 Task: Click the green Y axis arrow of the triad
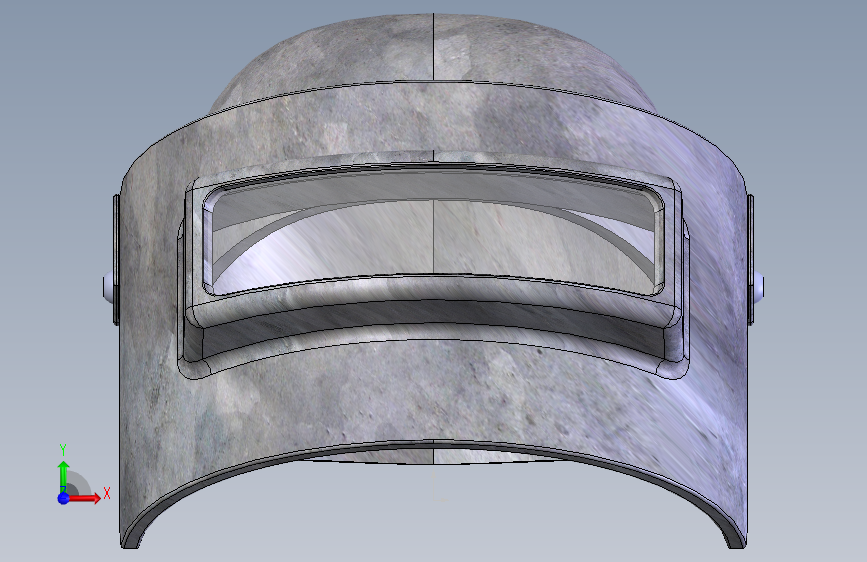[x=64, y=477]
